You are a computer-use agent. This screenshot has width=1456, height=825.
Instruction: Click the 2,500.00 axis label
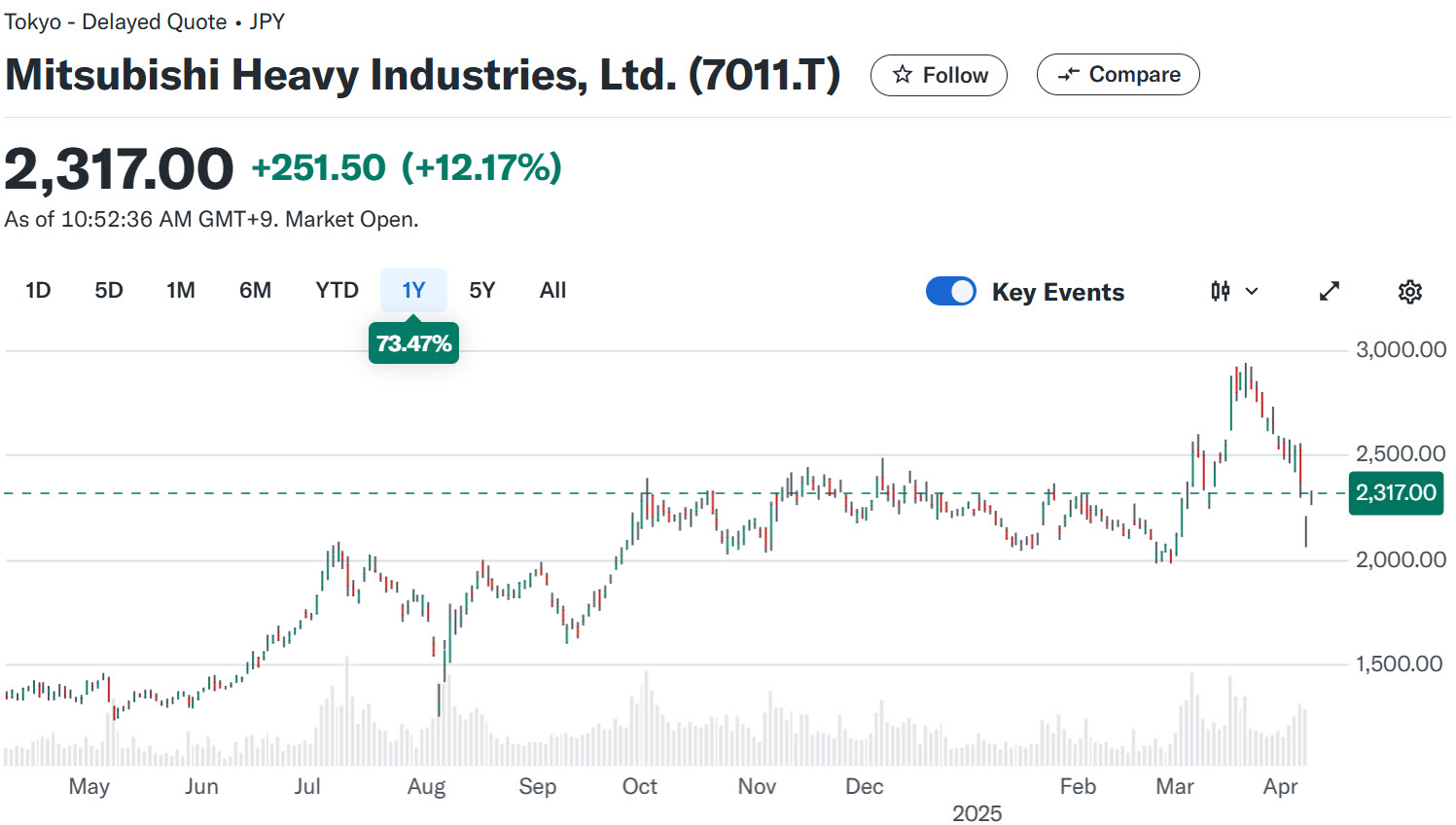[1401, 453]
